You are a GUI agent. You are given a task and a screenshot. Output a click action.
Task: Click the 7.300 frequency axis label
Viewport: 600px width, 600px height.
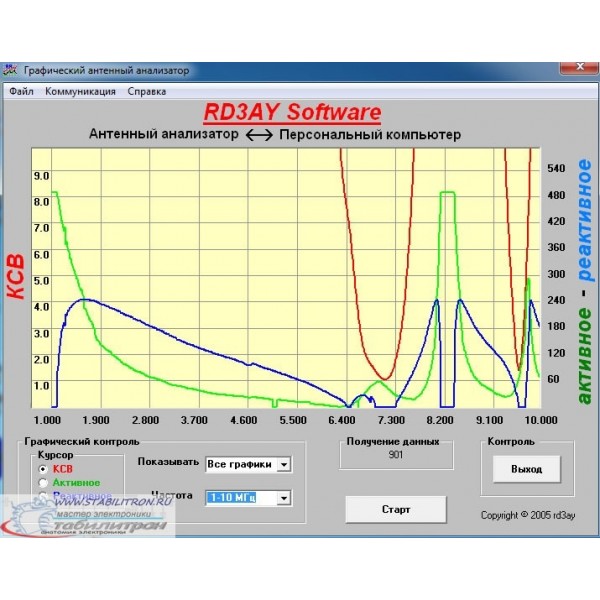(391, 420)
